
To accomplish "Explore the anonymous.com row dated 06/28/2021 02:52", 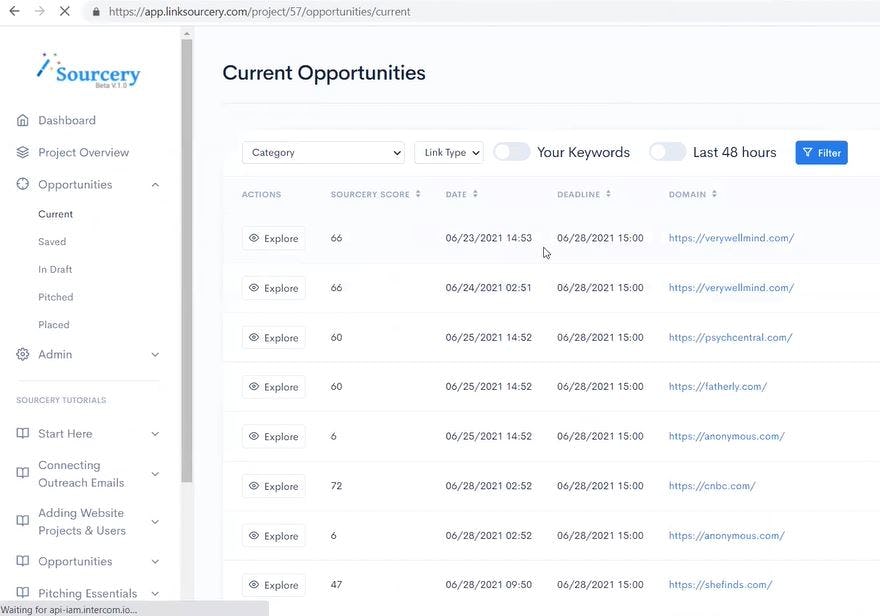I will pos(273,536).
